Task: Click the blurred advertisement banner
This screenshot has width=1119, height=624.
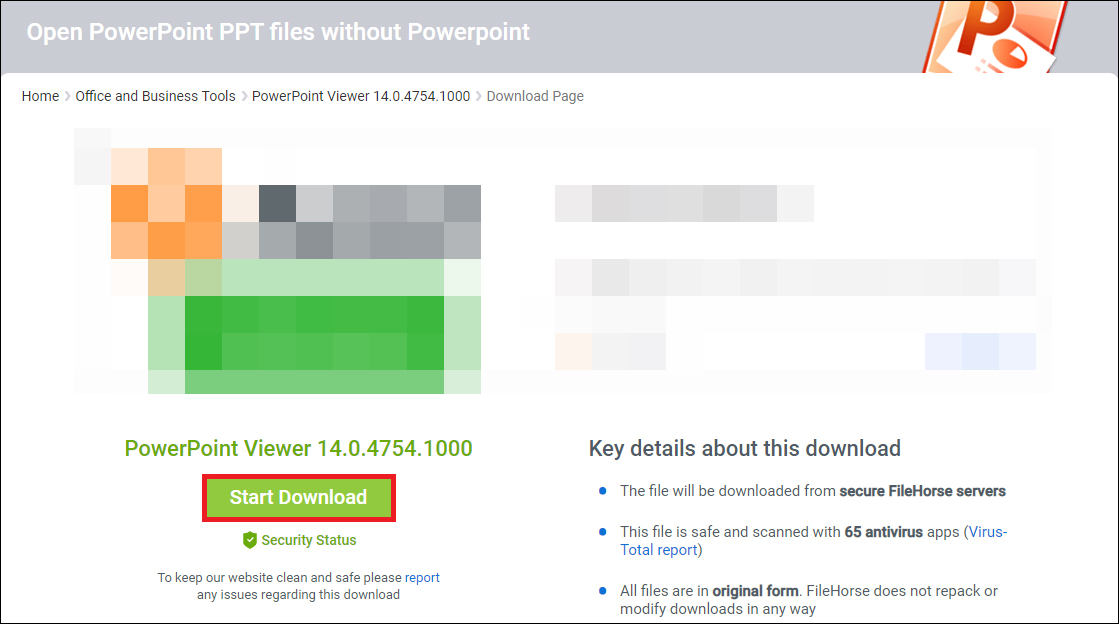Action: click(x=562, y=261)
